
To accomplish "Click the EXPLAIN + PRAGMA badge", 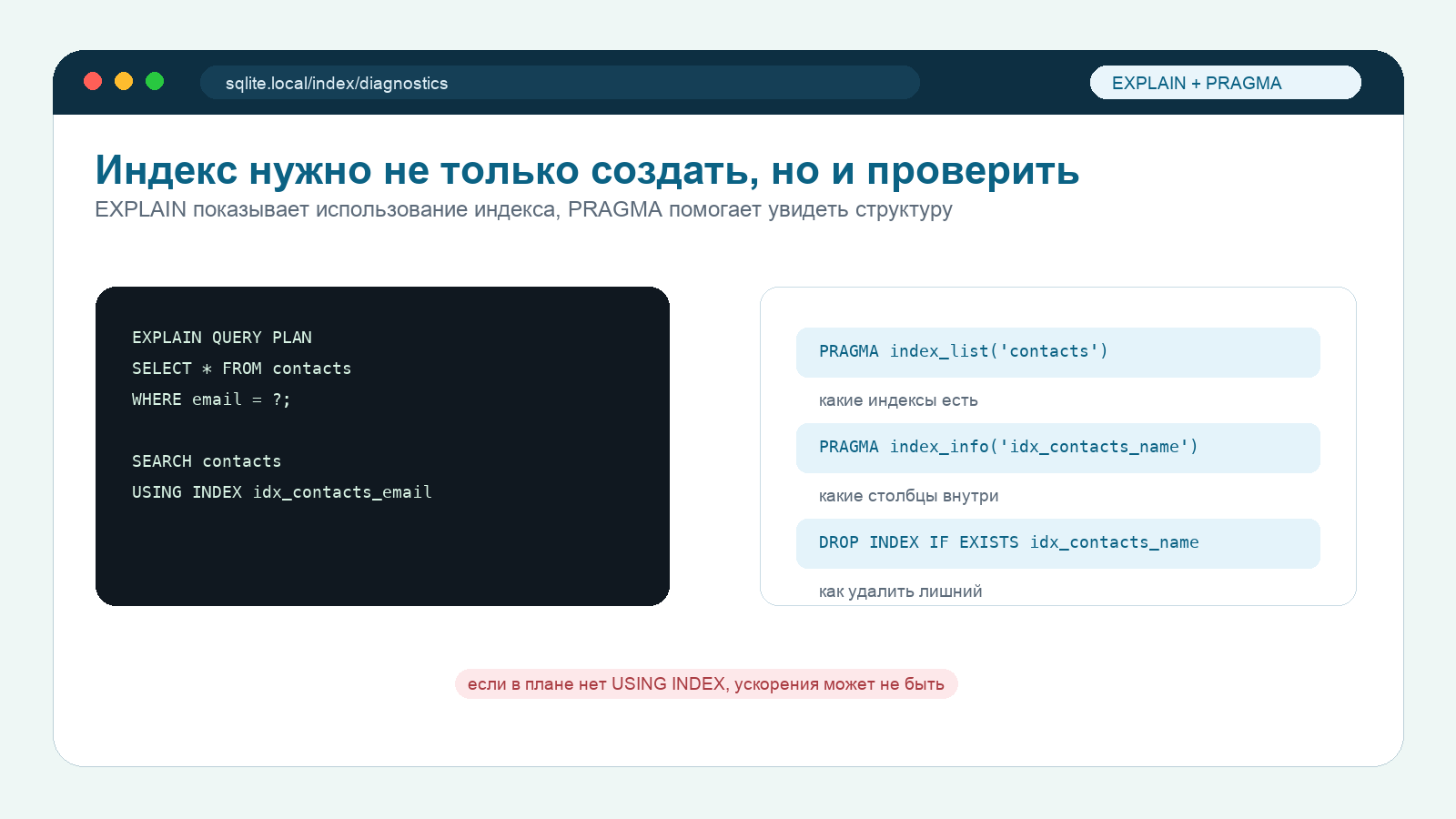I will 1226,82.
